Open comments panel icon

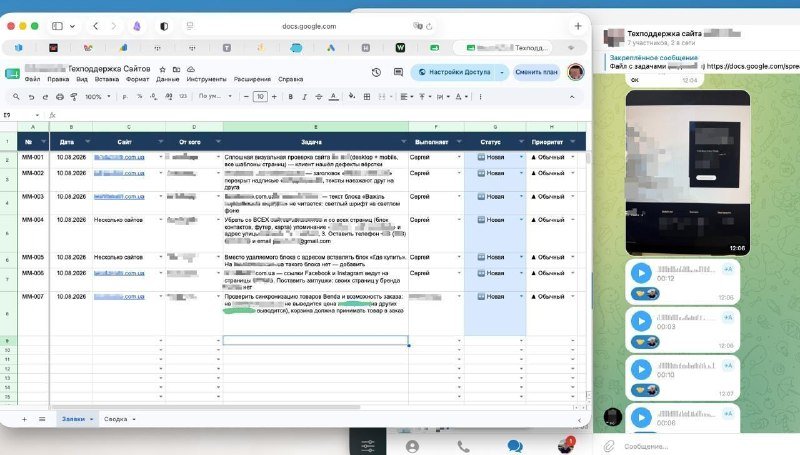tap(398, 72)
